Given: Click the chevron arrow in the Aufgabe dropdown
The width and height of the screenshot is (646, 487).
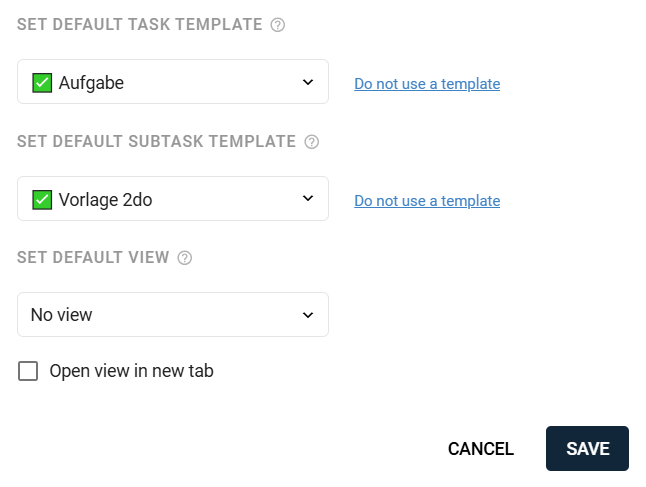Looking at the screenshot, I should click(x=308, y=82).
